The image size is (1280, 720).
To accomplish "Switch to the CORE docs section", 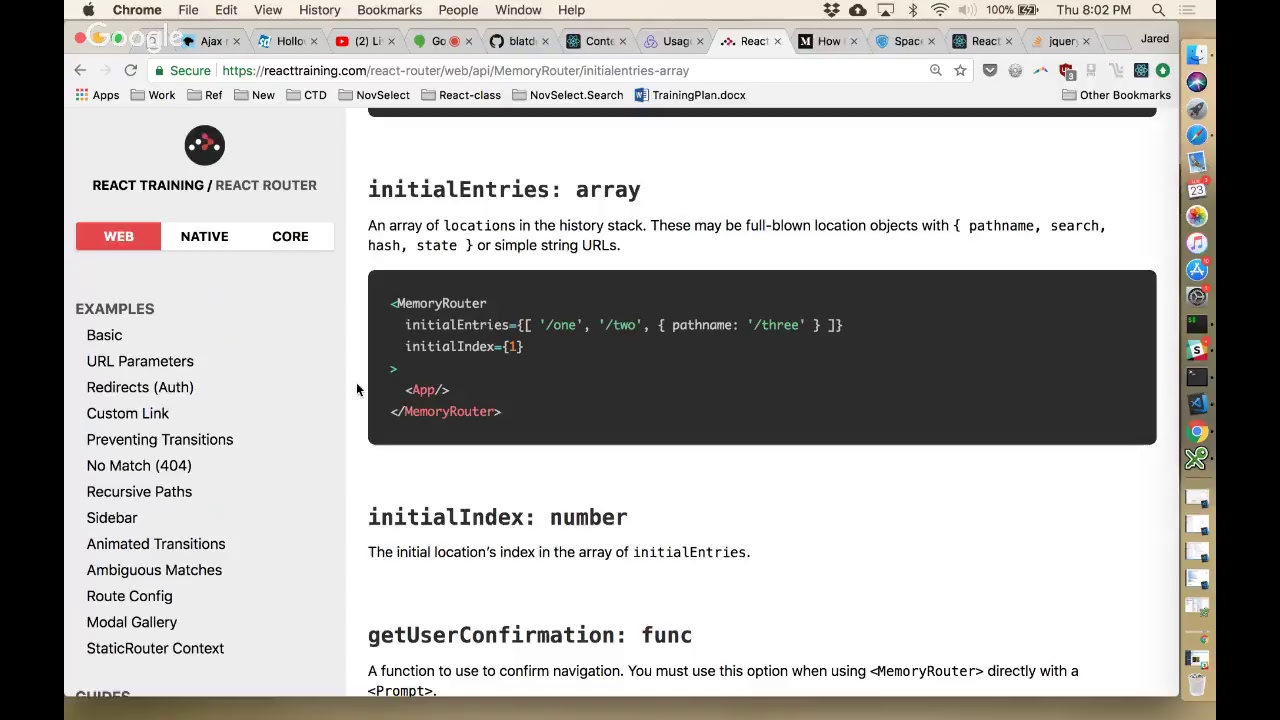I will tap(290, 236).
